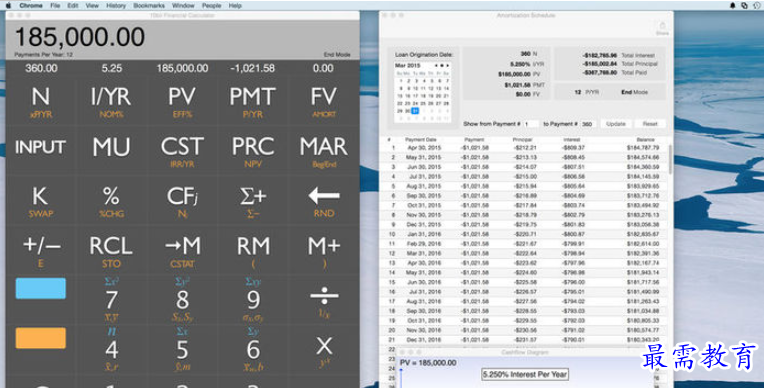Screen dimensions: 764x388
Task: Click the Show from Payment # field
Action: coord(531,124)
